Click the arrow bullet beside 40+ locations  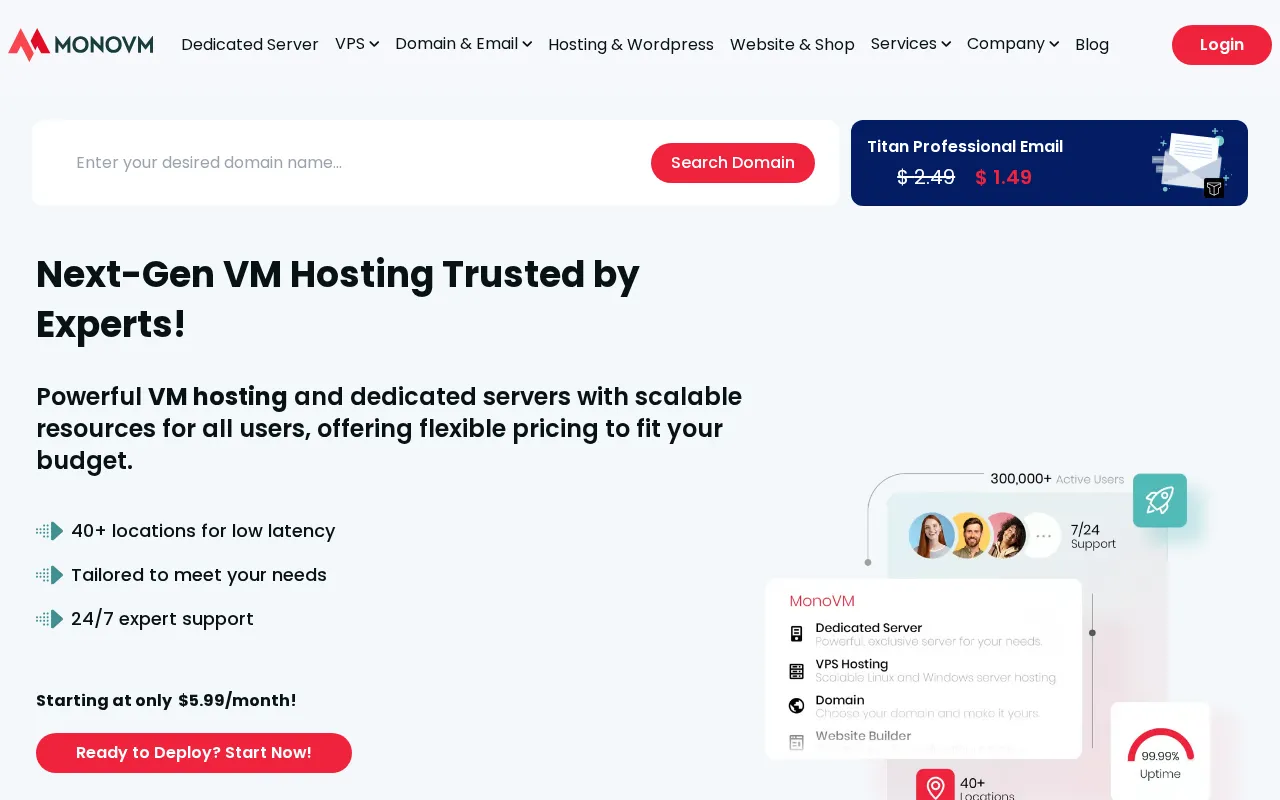click(50, 531)
